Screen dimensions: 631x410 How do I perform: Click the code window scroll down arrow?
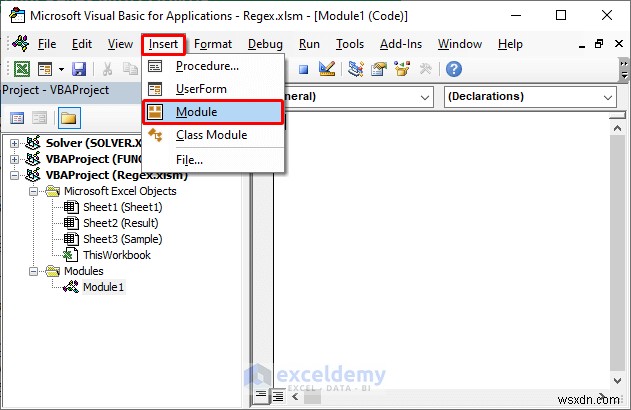pyautogui.click(x=617, y=380)
